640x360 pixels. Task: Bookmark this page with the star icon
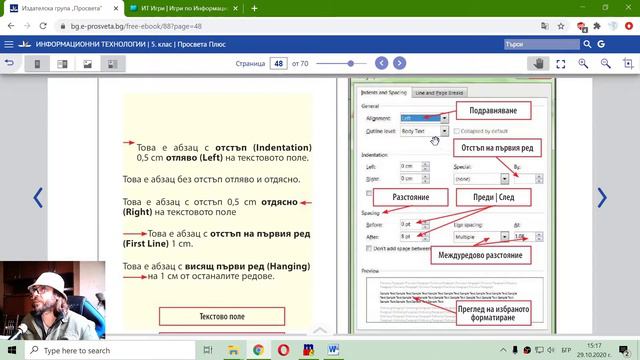(561, 26)
